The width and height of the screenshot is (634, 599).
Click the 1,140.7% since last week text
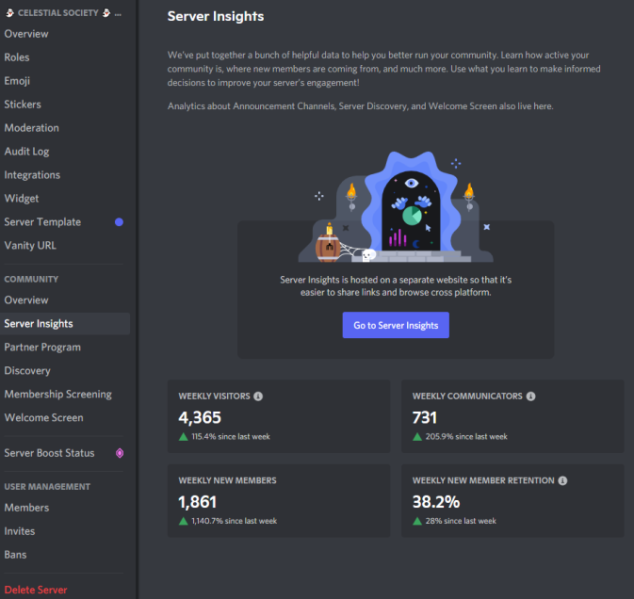click(234, 521)
